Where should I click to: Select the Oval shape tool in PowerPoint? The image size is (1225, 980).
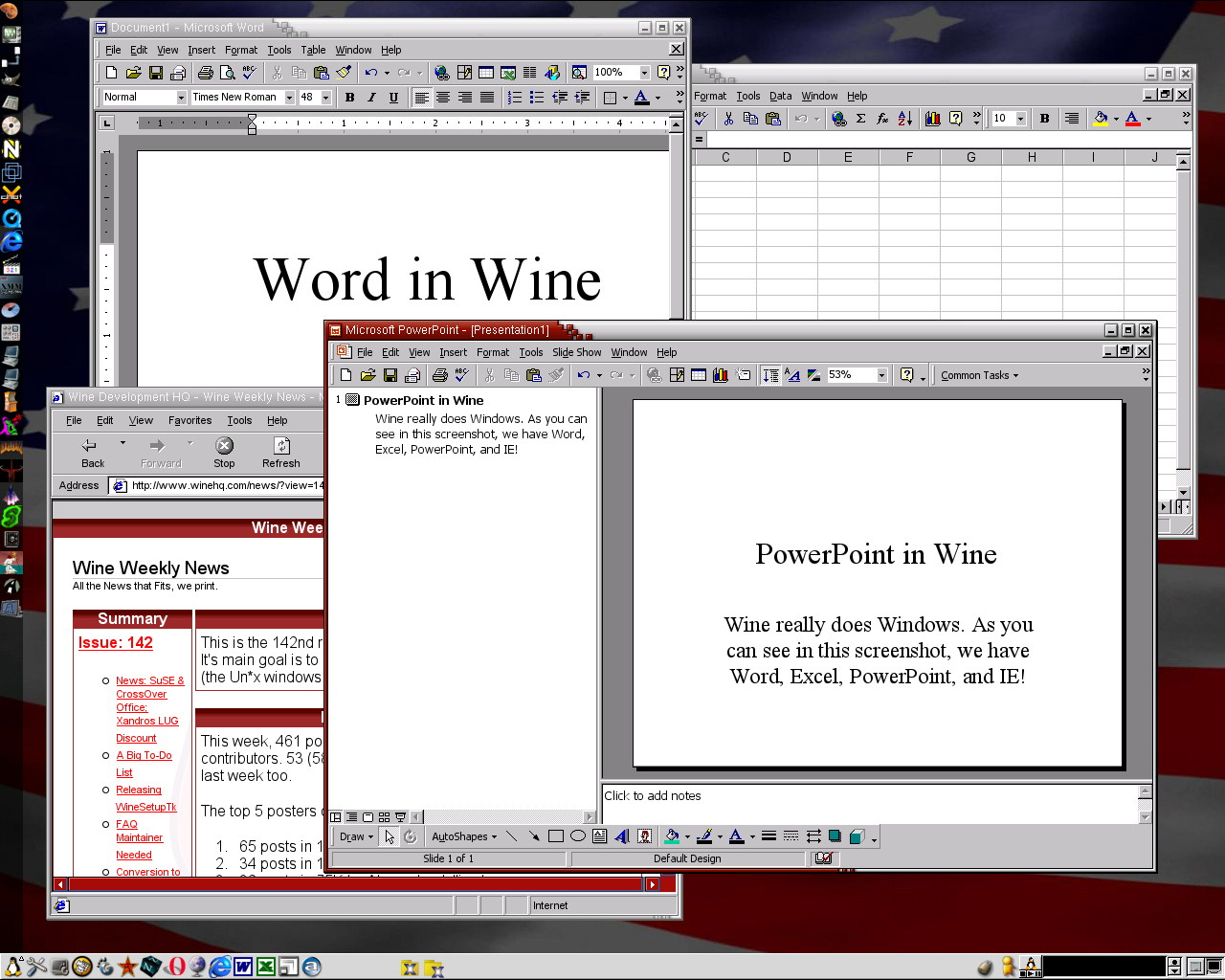point(577,836)
